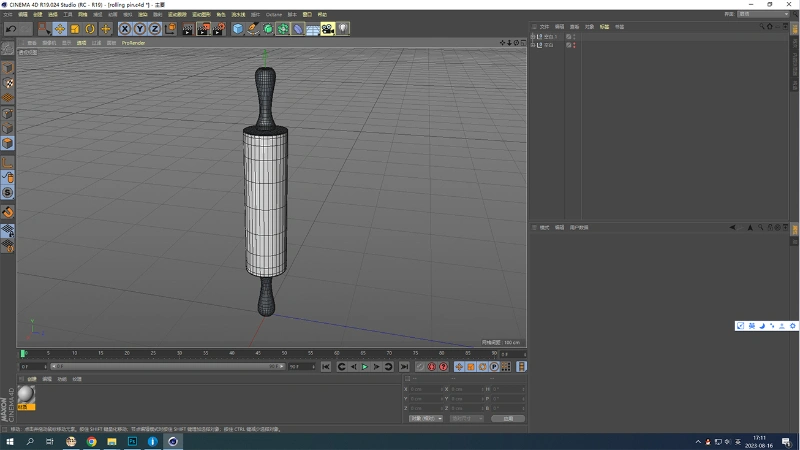Play animation forwards green button
The height and width of the screenshot is (450, 800).
[365, 367]
